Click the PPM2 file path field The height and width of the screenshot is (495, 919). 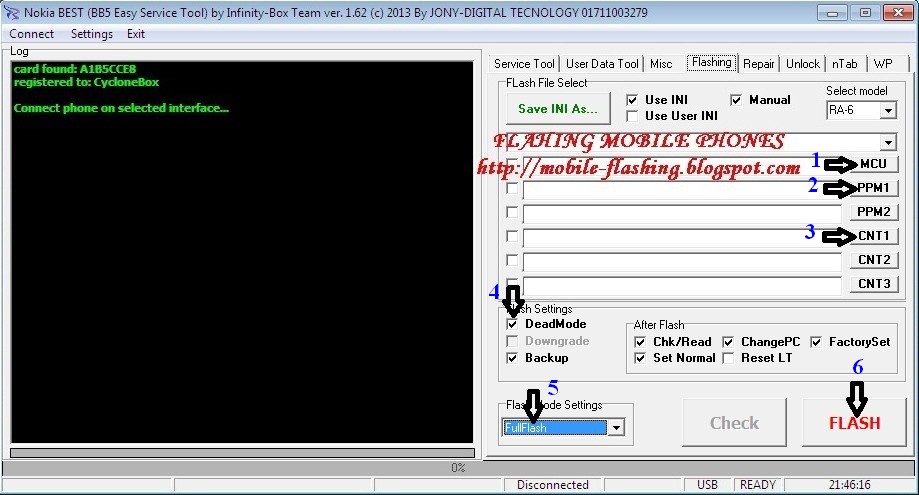682,214
